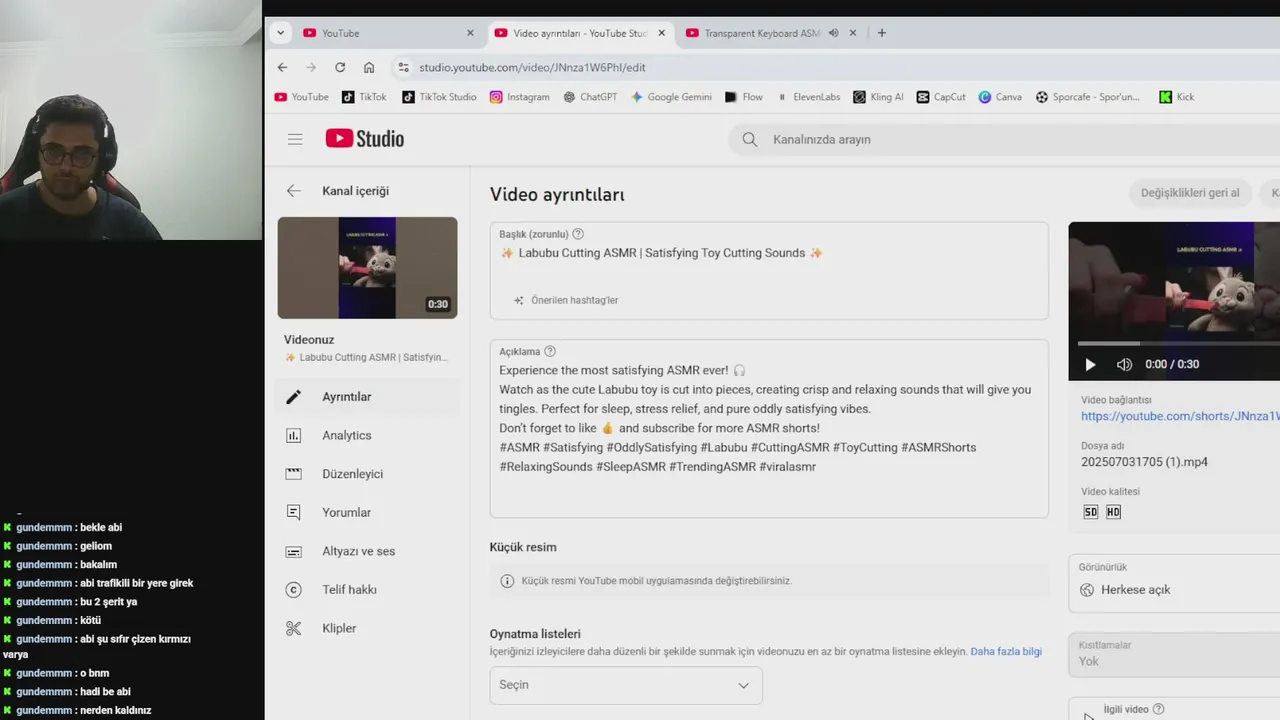Open CapCut bookmark

[941, 97]
